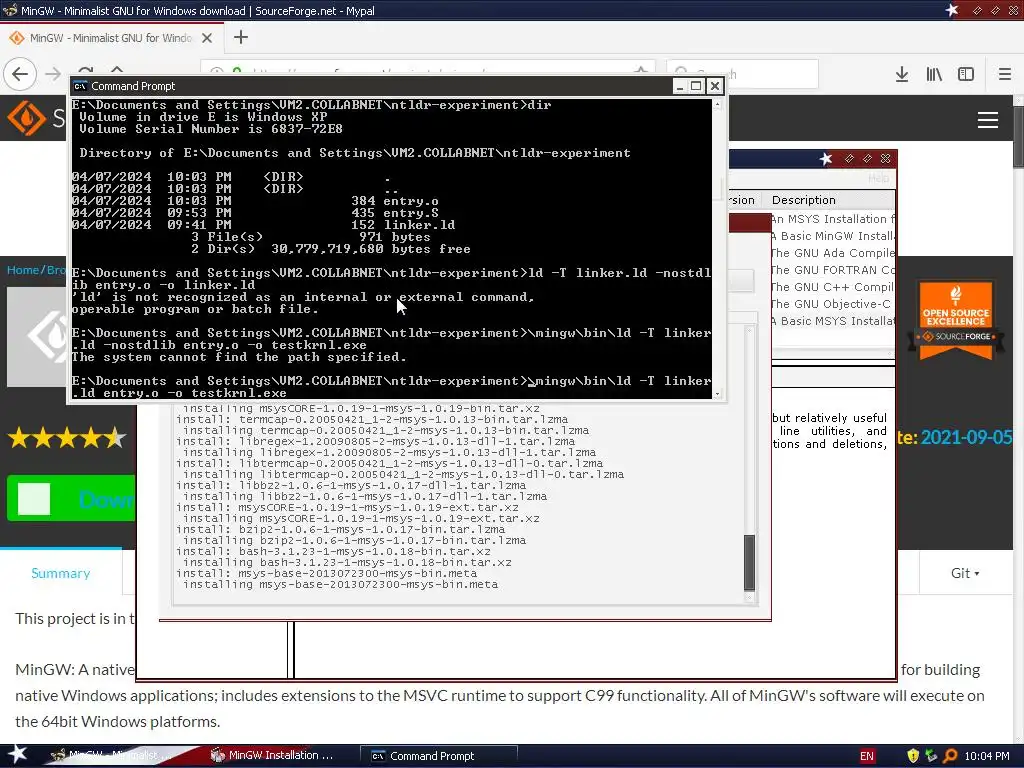
Task: Click the orange magnifier tray icon
Action: [950, 756]
